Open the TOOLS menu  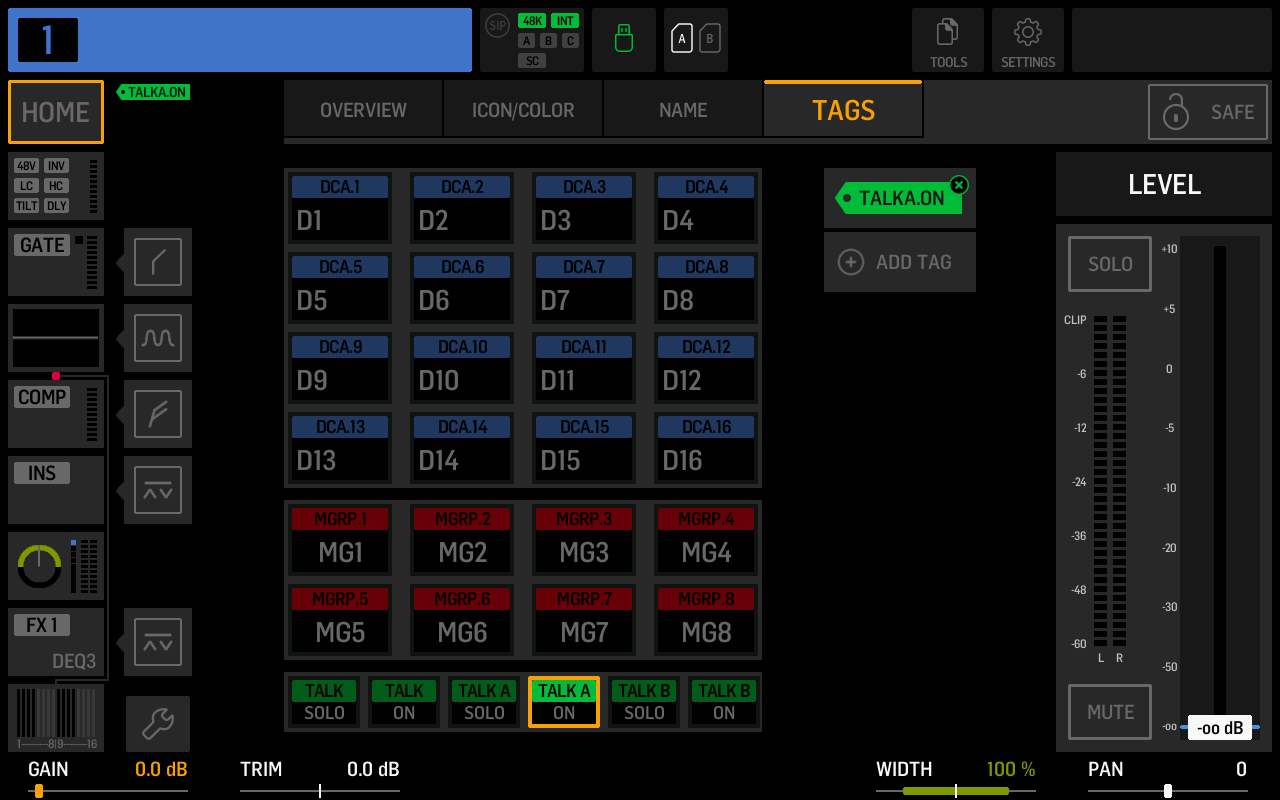click(x=947, y=40)
